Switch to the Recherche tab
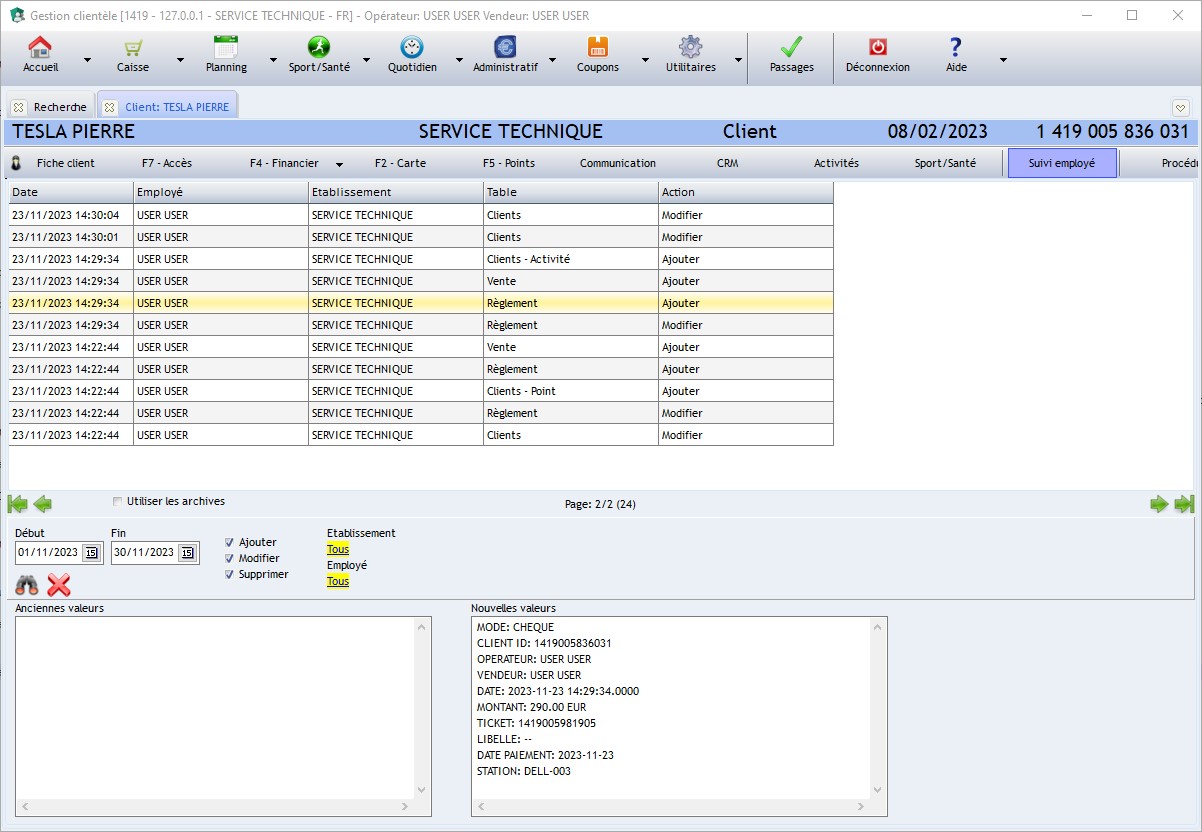This screenshot has width=1202, height=832. tap(51, 107)
